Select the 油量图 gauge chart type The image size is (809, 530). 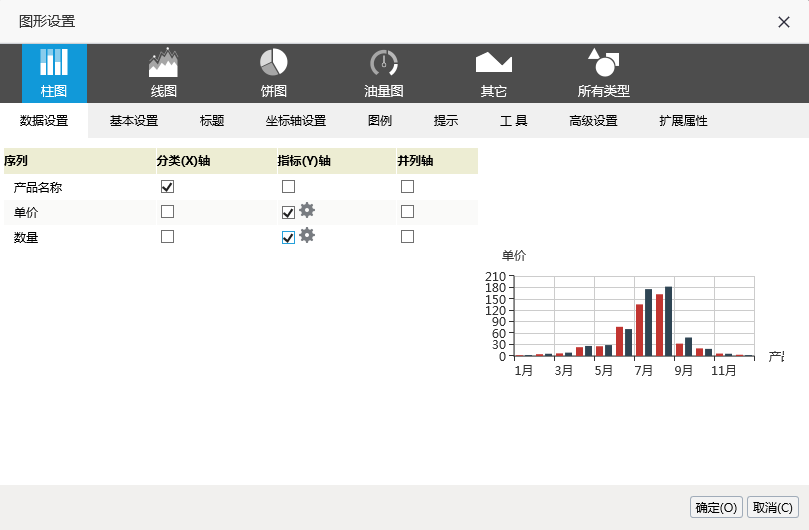click(383, 73)
